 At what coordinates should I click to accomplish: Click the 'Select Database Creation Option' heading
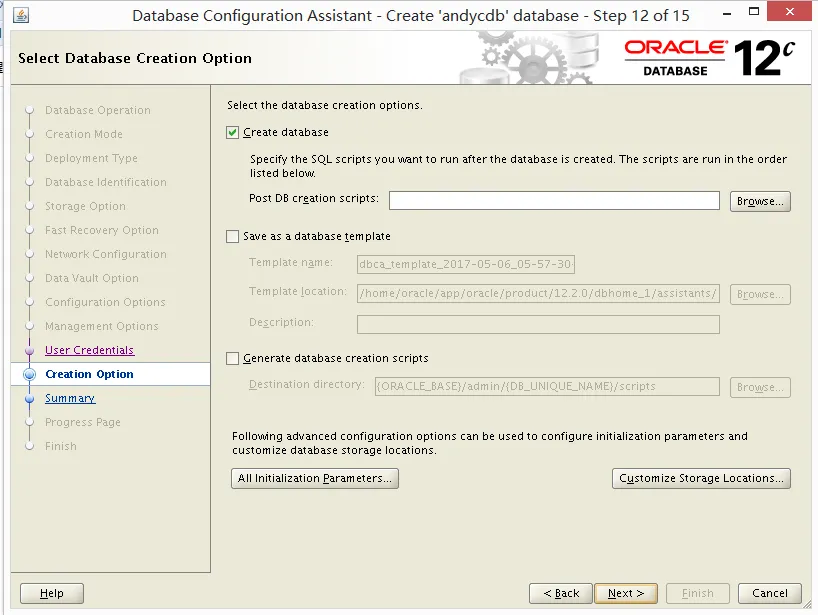pyautogui.click(x=135, y=58)
